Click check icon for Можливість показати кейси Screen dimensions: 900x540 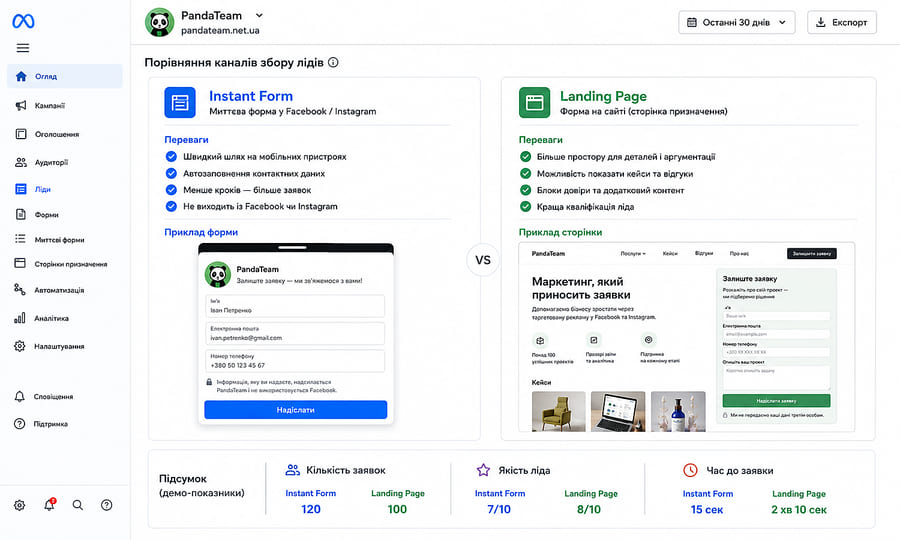click(525, 173)
